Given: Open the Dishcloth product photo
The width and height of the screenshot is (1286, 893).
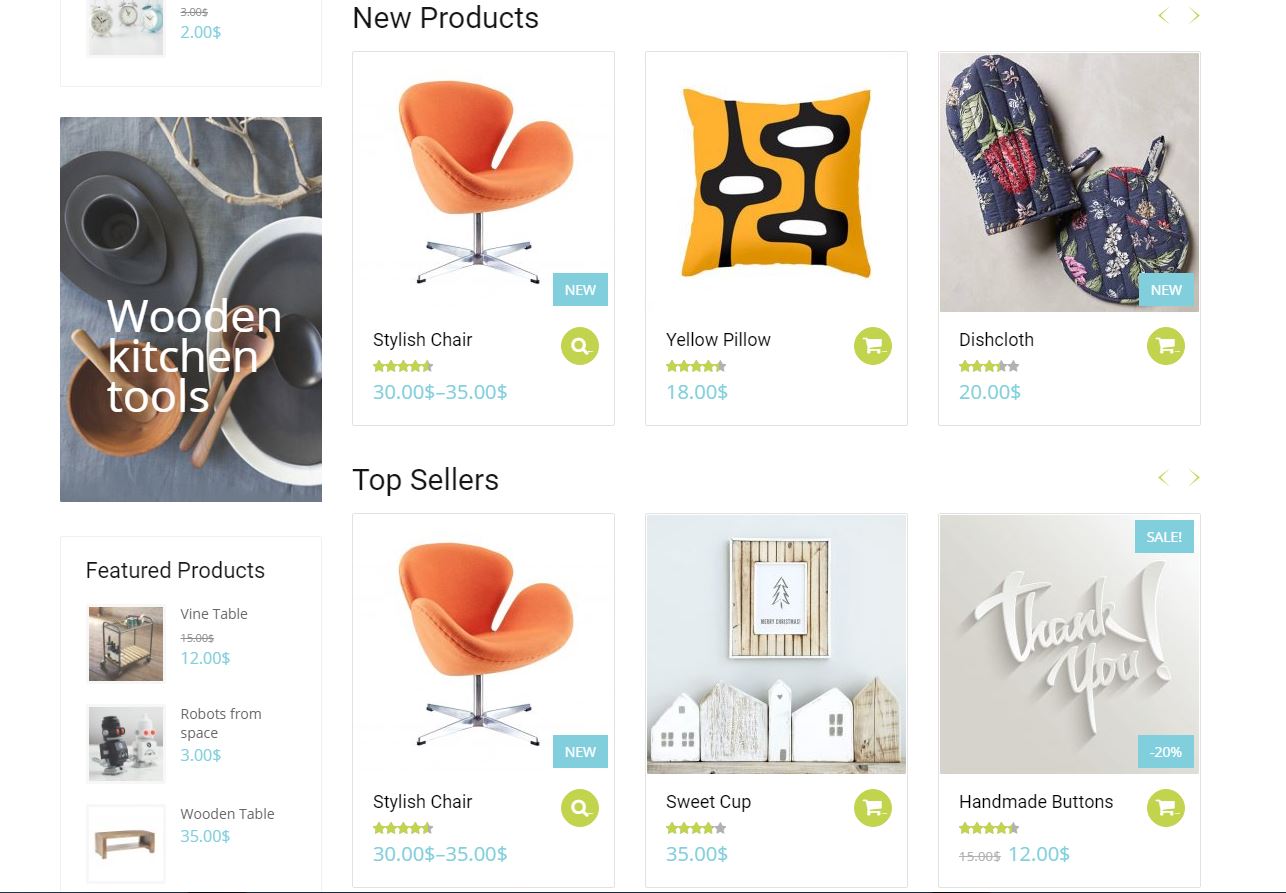Looking at the screenshot, I should tap(1069, 183).
